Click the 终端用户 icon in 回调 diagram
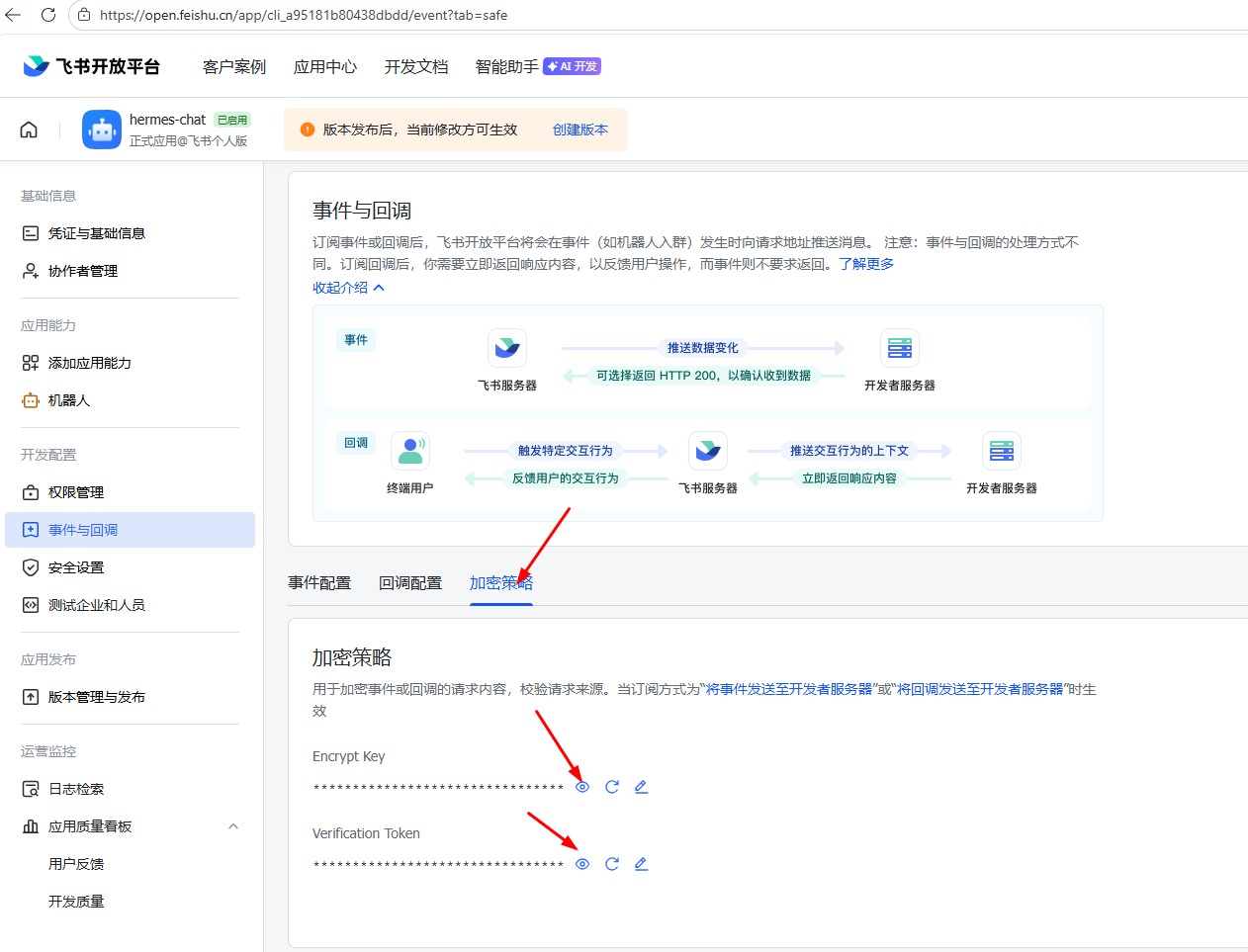 point(410,451)
